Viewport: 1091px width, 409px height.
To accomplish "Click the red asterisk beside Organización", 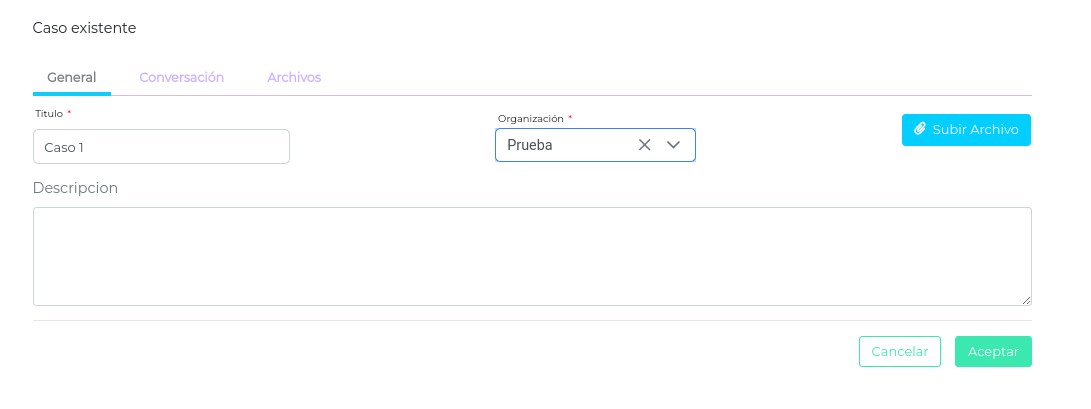I will point(570,118).
